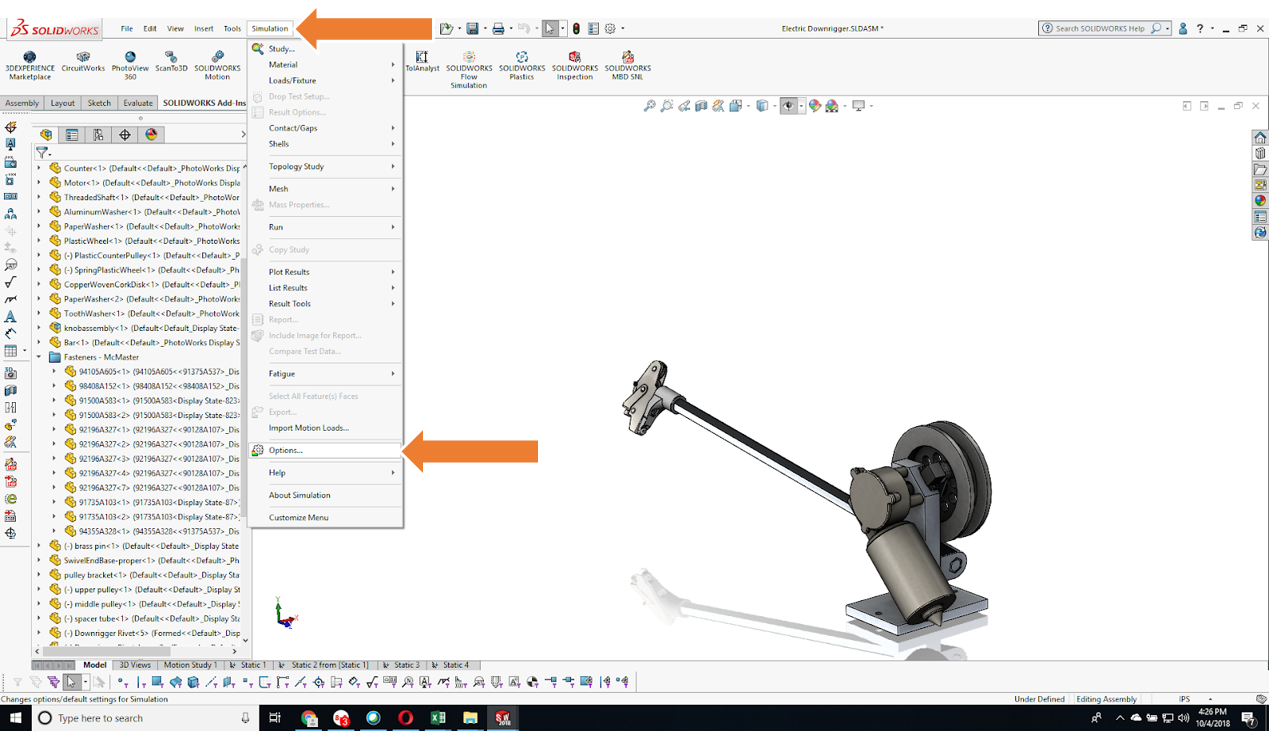Click the Zoom to Fit icon
This screenshot has height=731, width=1269.
tap(650, 105)
